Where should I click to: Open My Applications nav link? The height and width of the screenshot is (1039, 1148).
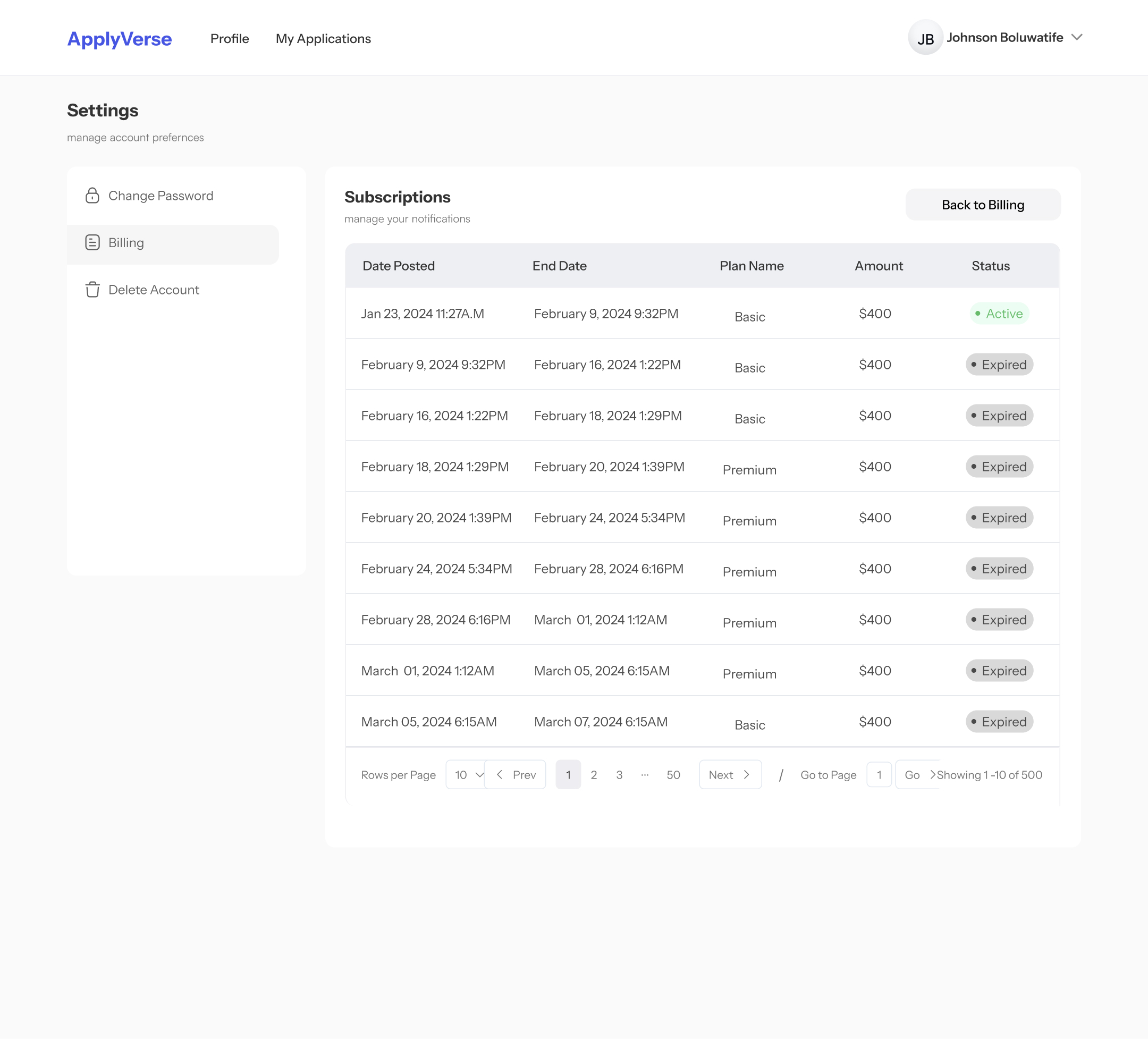(323, 39)
